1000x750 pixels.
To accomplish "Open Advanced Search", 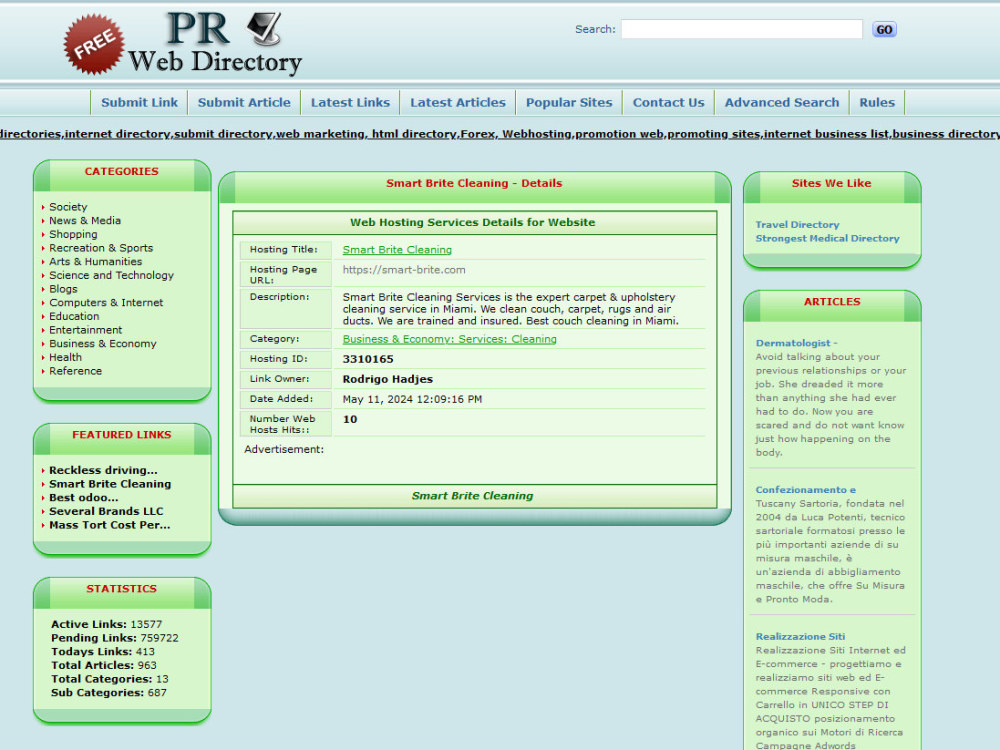I will point(782,103).
